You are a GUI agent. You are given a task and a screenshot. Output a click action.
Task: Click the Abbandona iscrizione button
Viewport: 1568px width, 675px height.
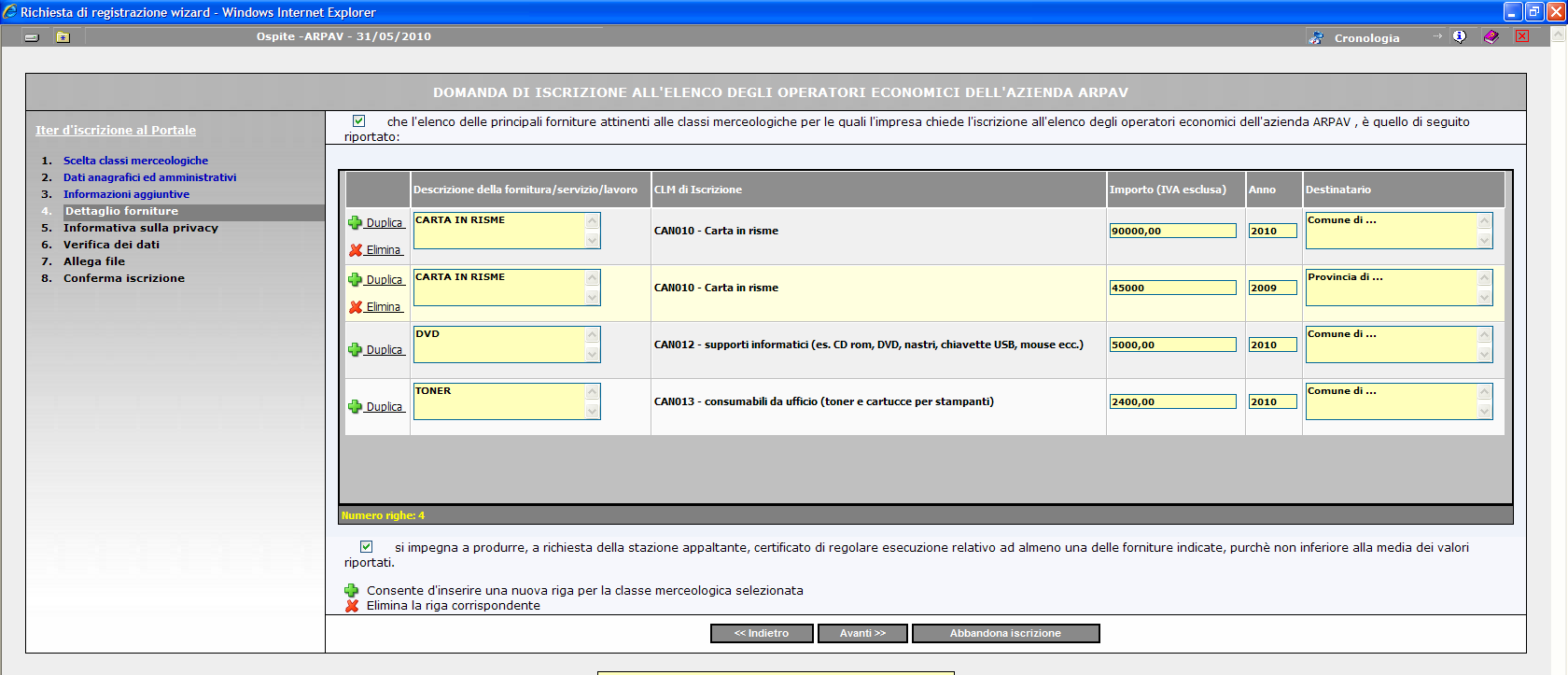click(x=1005, y=633)
